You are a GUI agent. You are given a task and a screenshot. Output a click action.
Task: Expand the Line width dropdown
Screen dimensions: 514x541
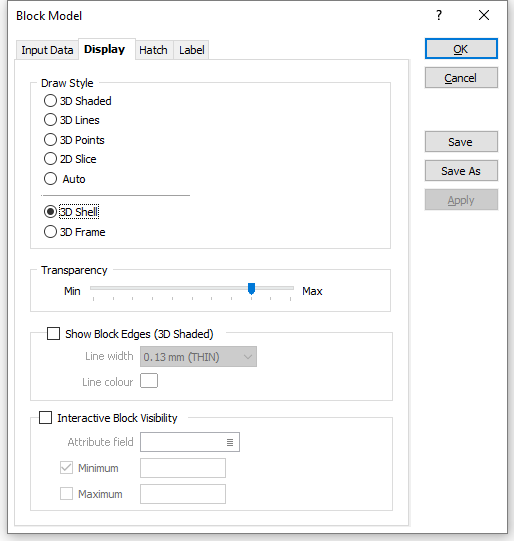[198, 357]
